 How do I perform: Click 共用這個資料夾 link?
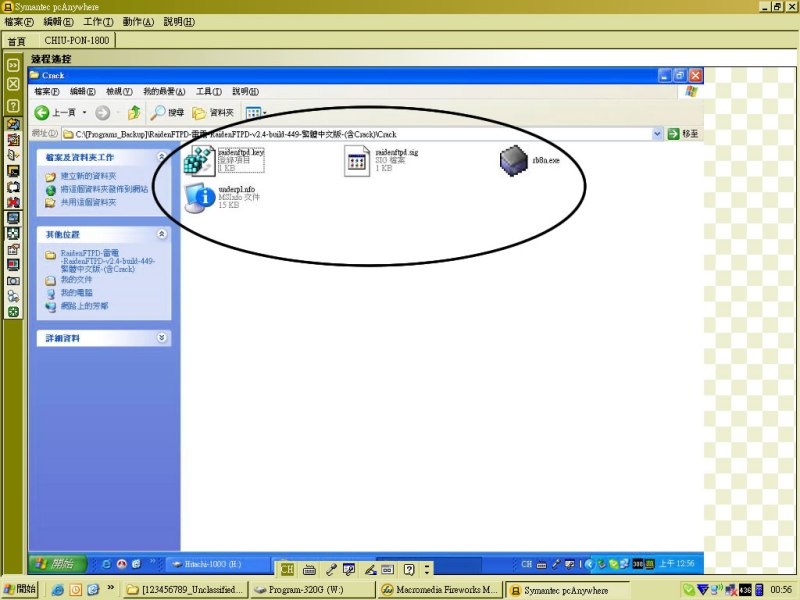coord(88,203)
